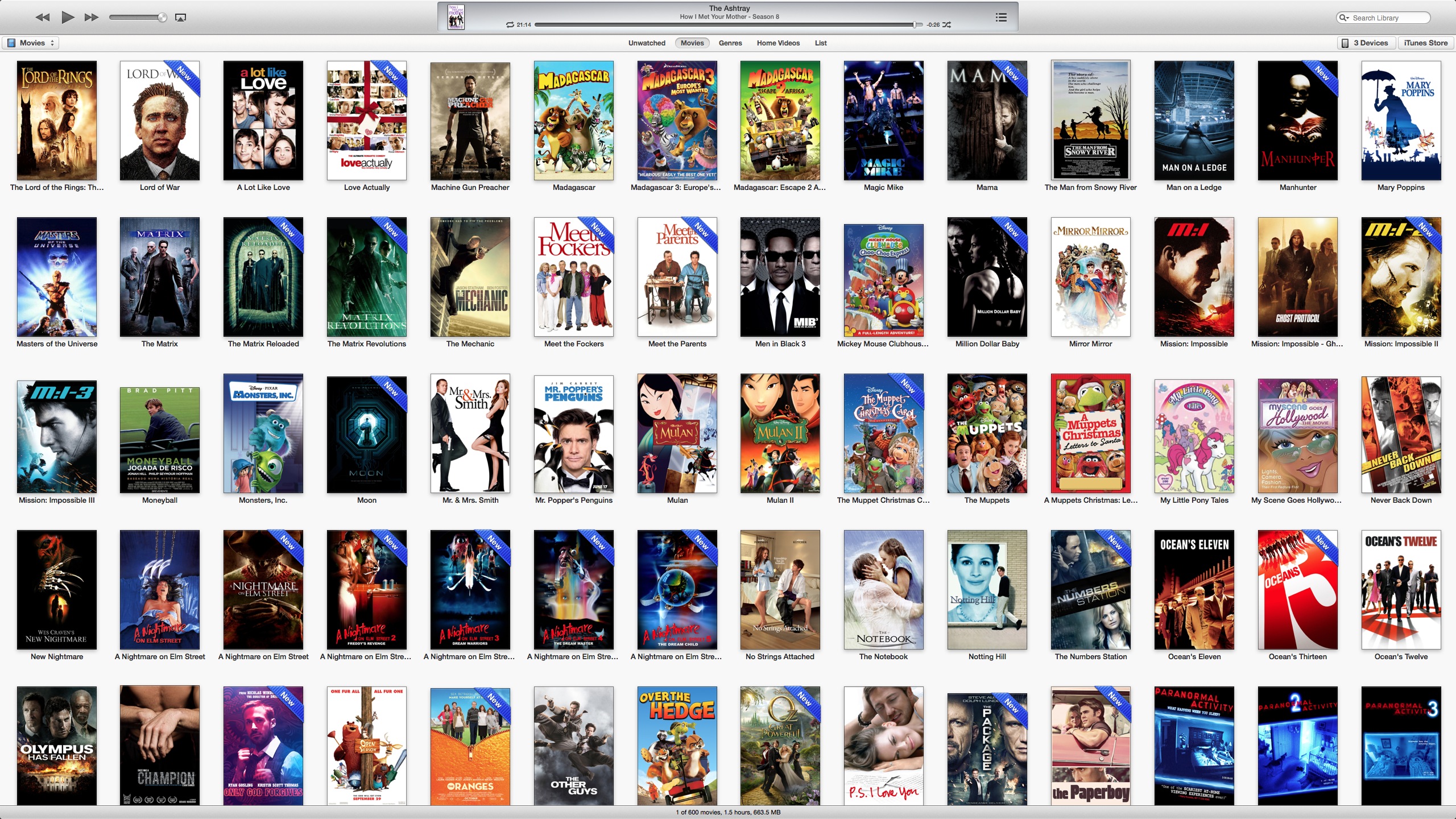The width and height of the screenshot is (1456, 819).
Task: Toggle the shuffle icon
Action: pos(946,24)
